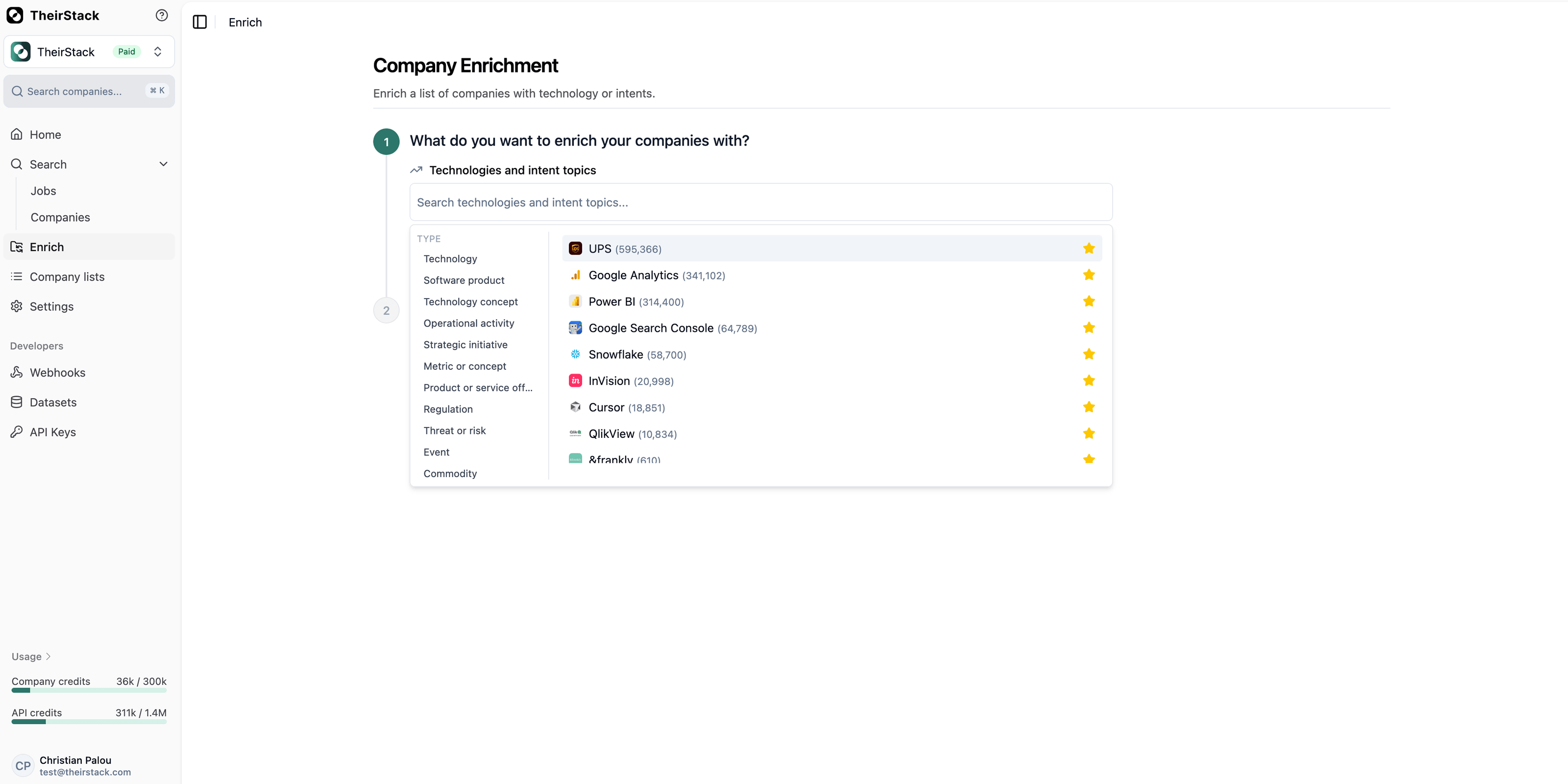Image resolution: width=1568 pixels, height=784 pixels.
Task: Click the Snowflake logo icon
Action: pyautogui.click(x=575, y=354)
